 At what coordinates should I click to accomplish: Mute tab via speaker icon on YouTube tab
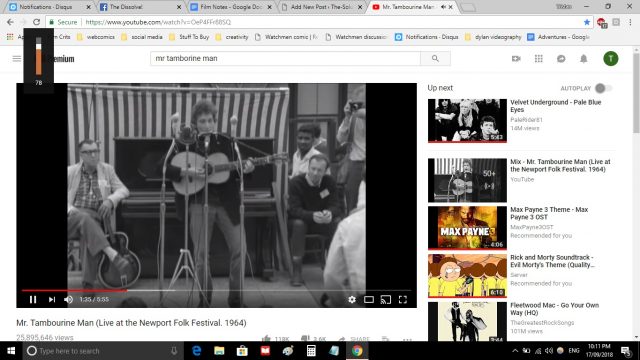click(x=444, y=7)
